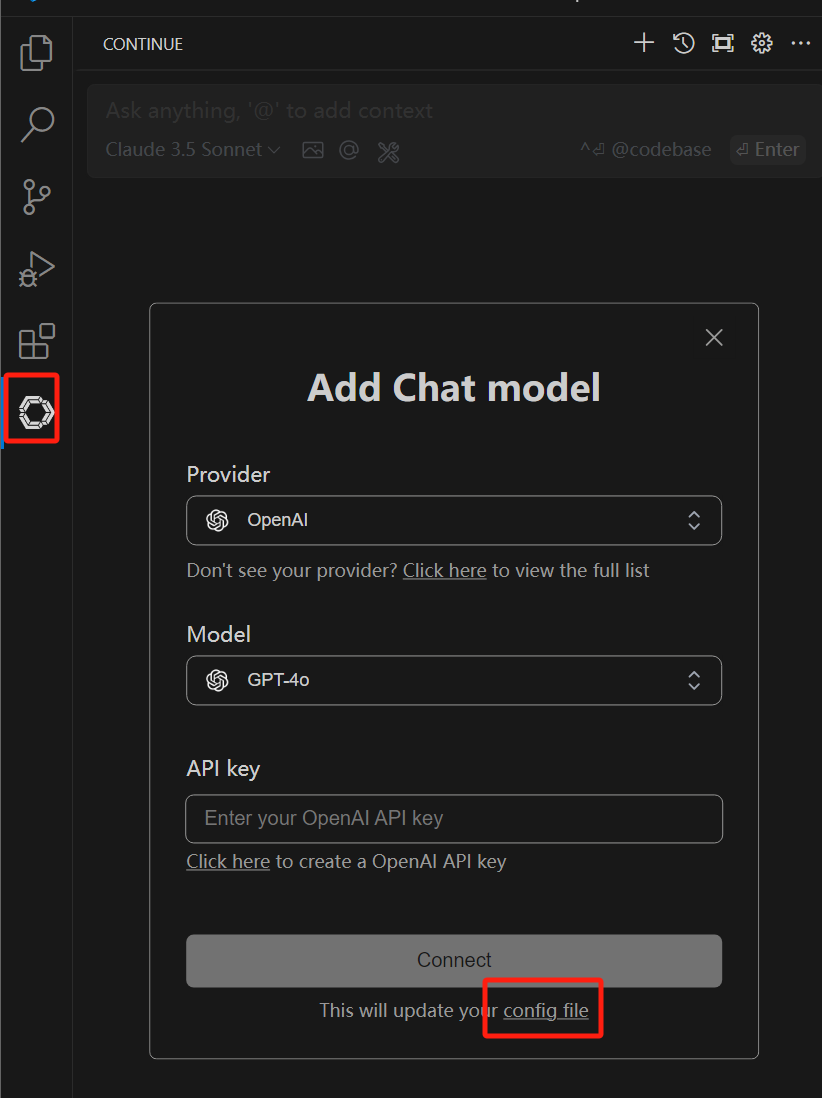Click the image attachment icon in chat input

pos(312,150)
